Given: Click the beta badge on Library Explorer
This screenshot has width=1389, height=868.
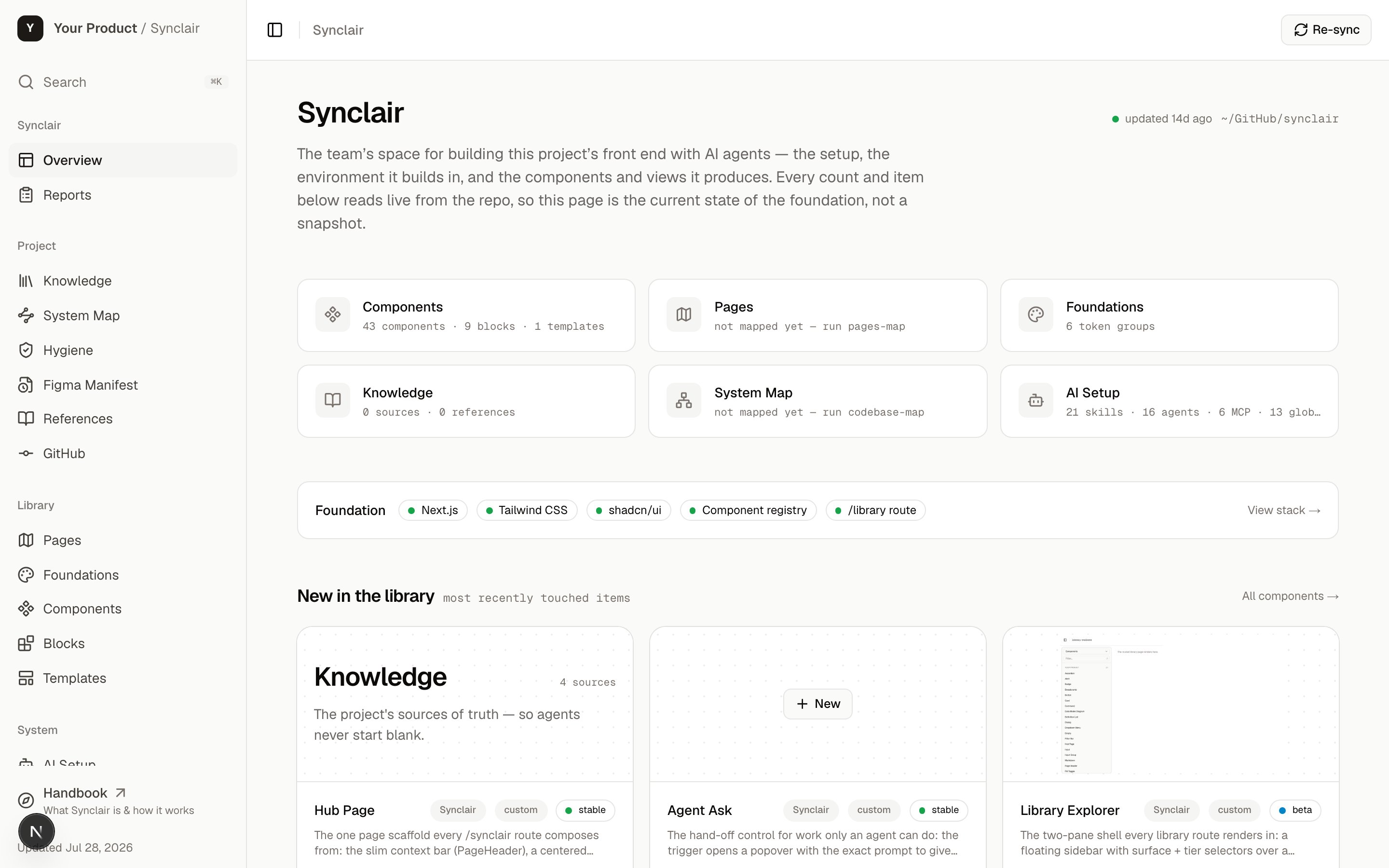Looking at the screenshot, I should pos(1295,810).
